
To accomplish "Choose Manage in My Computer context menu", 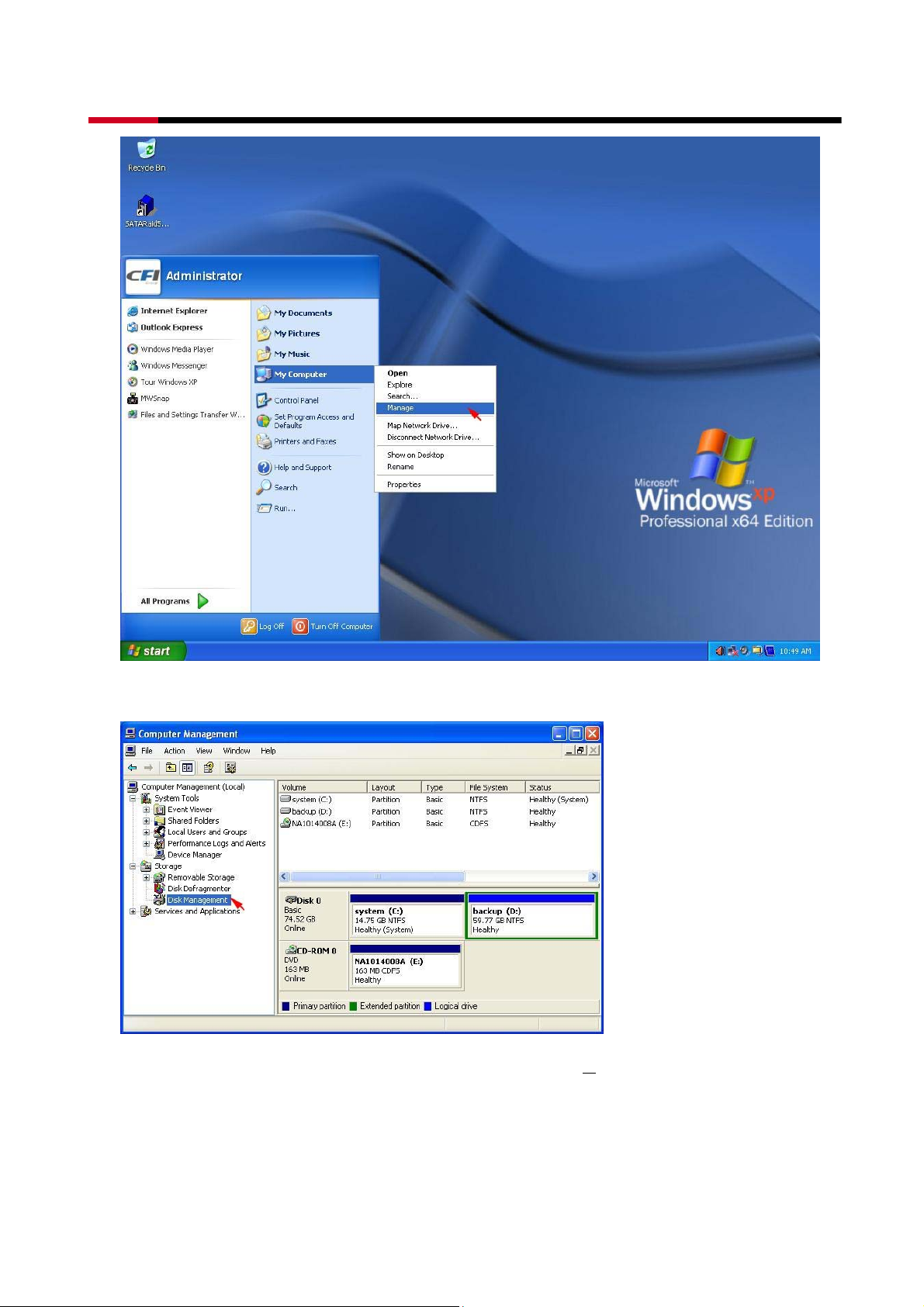I will pyautogui.click(x=435, y=408).
